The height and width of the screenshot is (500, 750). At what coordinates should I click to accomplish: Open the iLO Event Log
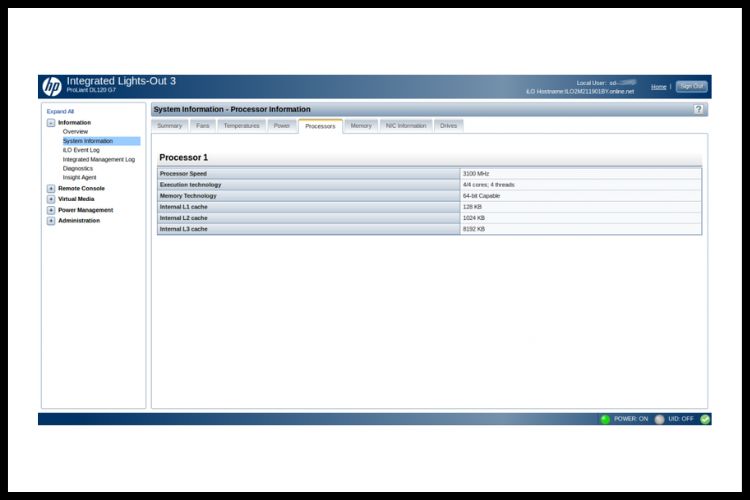coord(81,150)
